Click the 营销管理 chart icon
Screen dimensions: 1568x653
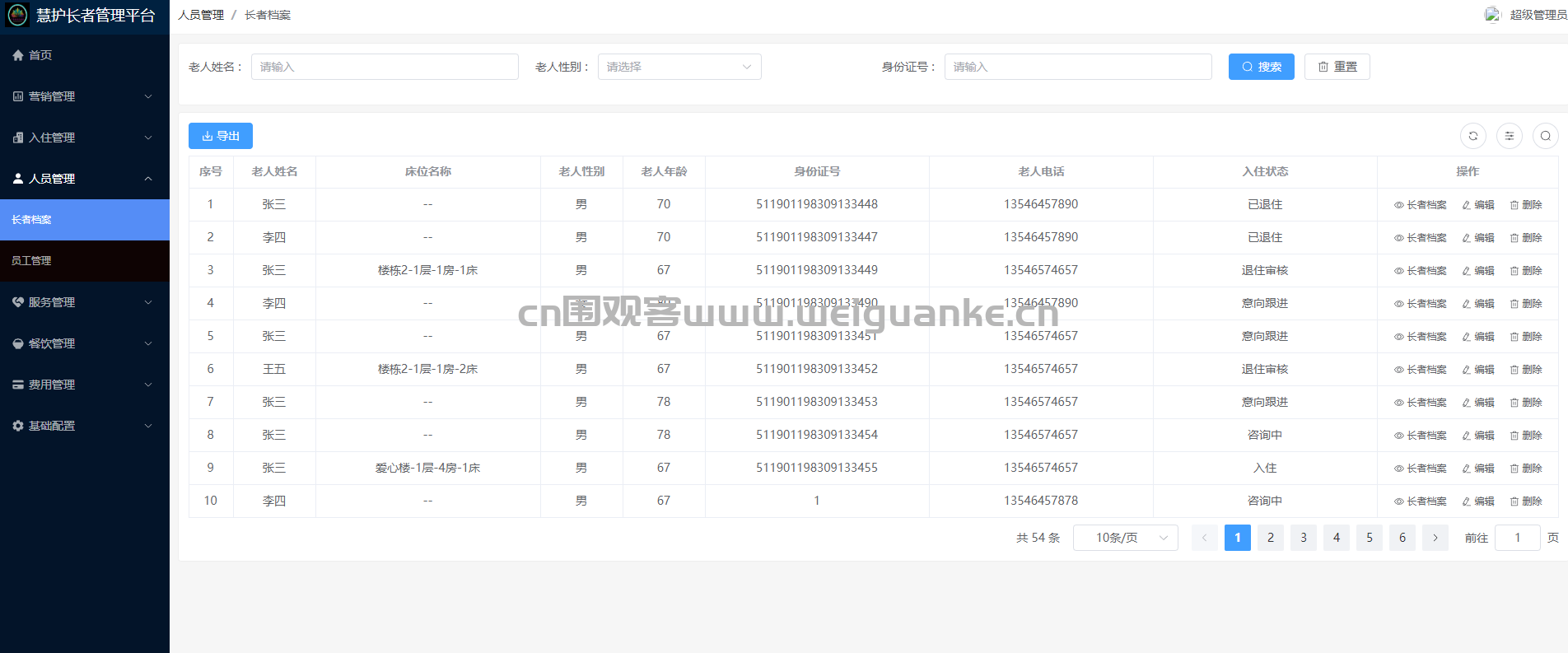coord(18,96)
